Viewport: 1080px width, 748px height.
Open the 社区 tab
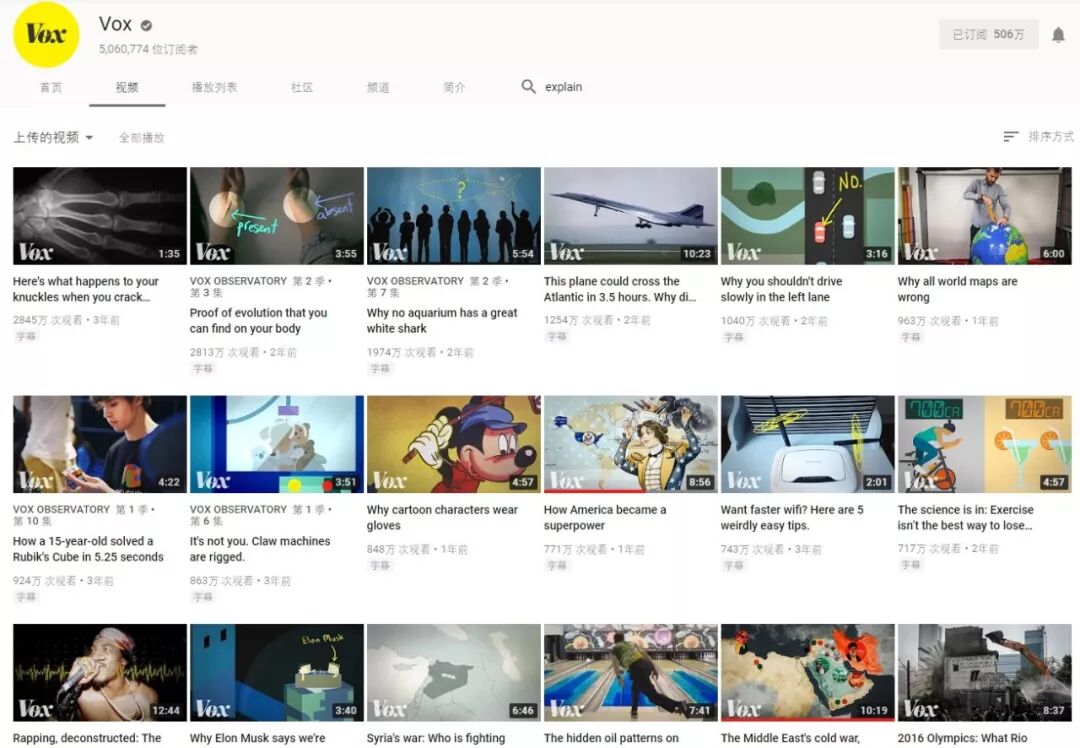point(302,87)
